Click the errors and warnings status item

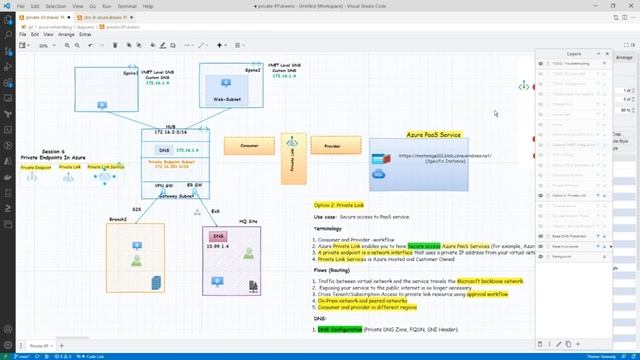pos(63,357)
